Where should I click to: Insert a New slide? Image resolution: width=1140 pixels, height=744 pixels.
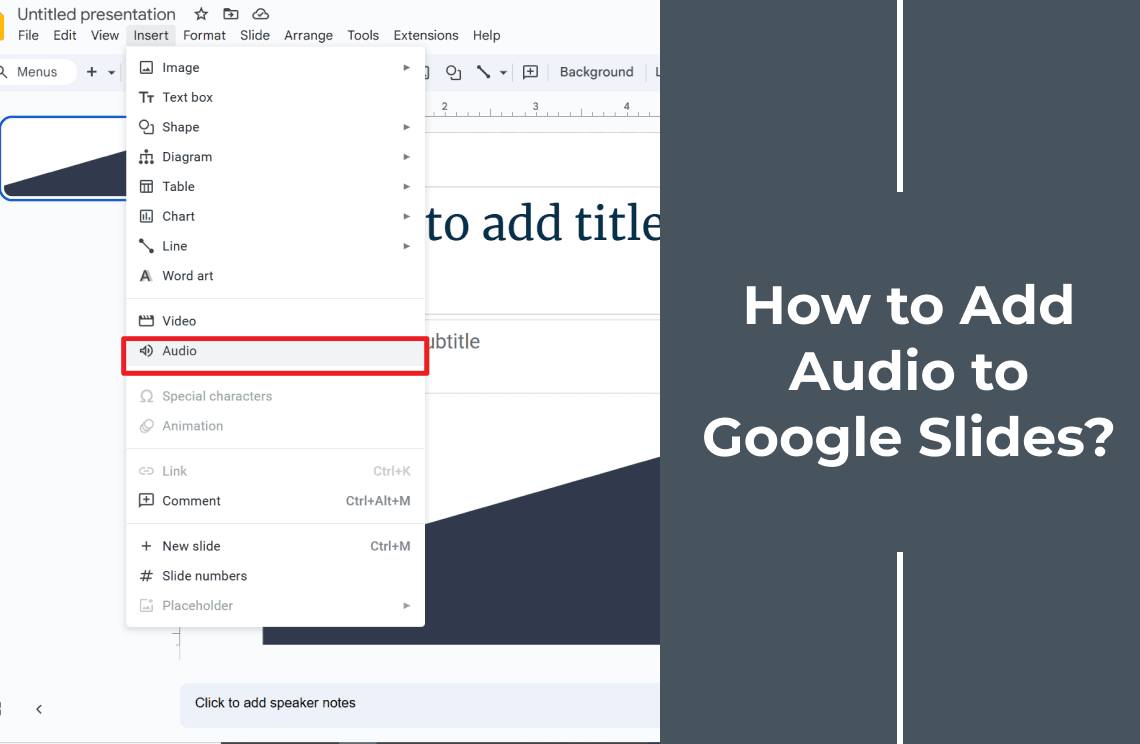pos(275,546)
